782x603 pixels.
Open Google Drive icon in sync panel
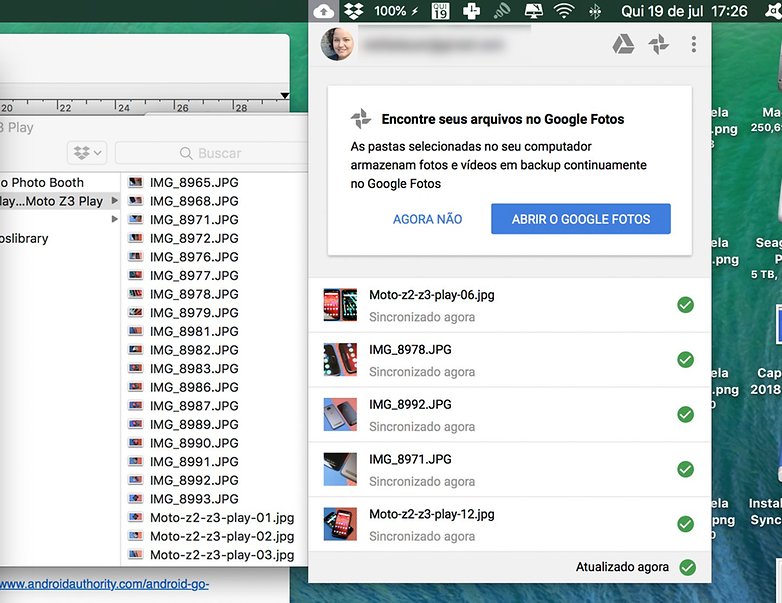[623, 44]
